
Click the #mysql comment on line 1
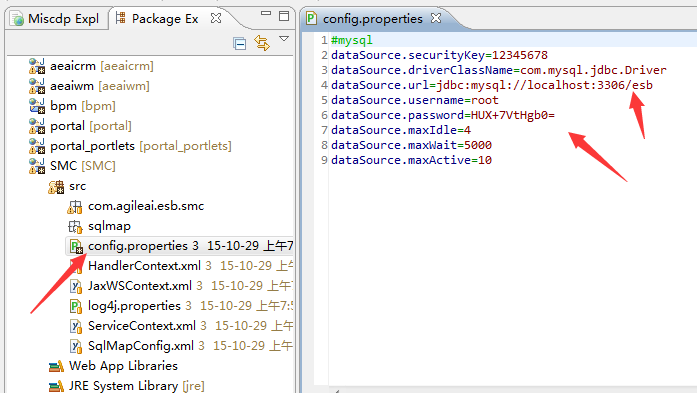pyautogui.click(x=352, y=40)
